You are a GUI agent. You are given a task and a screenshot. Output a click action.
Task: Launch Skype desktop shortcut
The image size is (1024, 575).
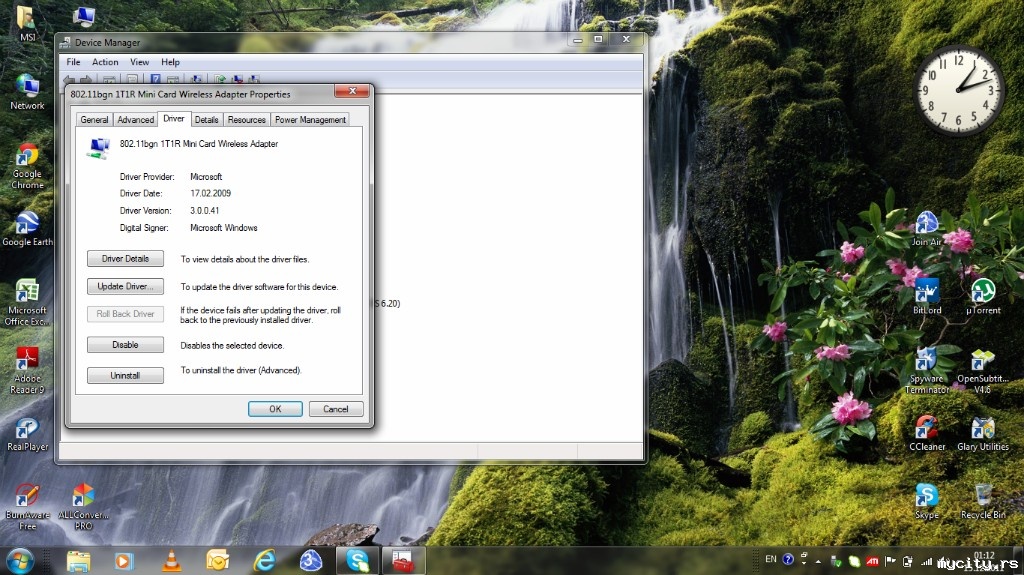pos(927,502)
